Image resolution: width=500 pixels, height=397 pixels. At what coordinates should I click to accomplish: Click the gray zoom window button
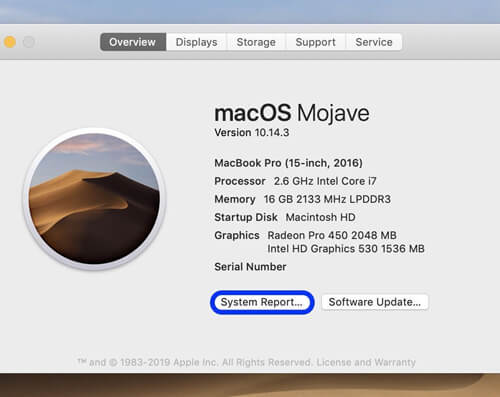29,42
